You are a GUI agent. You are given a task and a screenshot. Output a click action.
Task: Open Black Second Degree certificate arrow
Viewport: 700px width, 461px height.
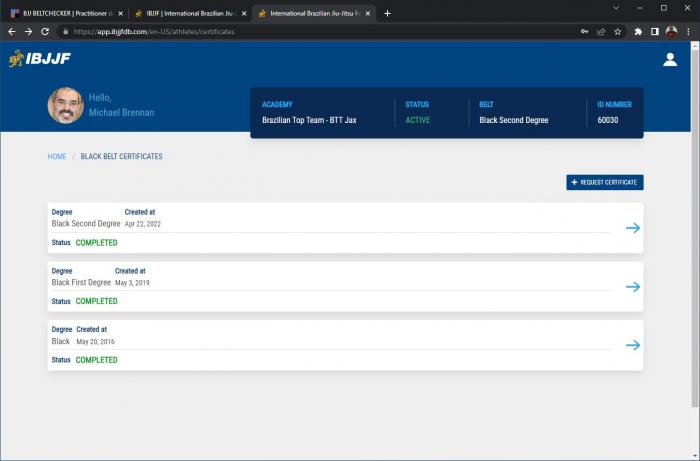click(632, 228)
